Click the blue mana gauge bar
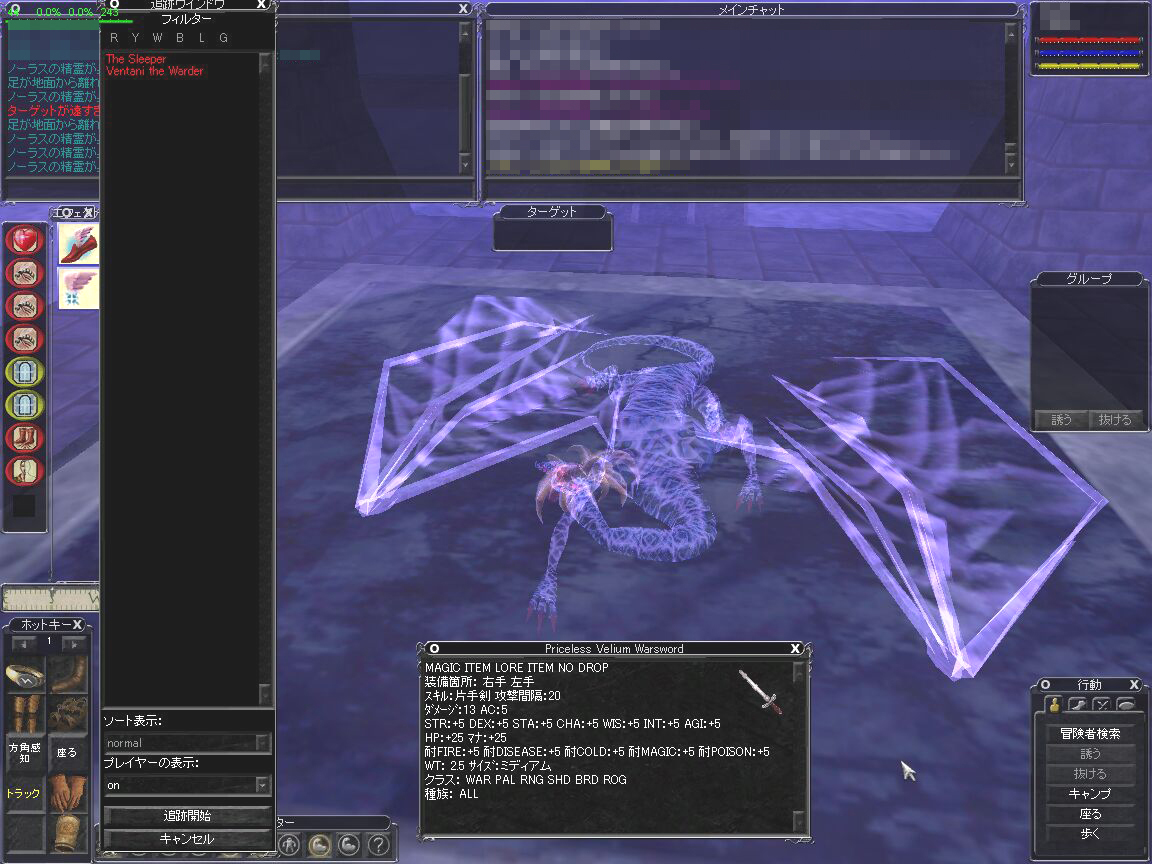 click(1089, 53)
